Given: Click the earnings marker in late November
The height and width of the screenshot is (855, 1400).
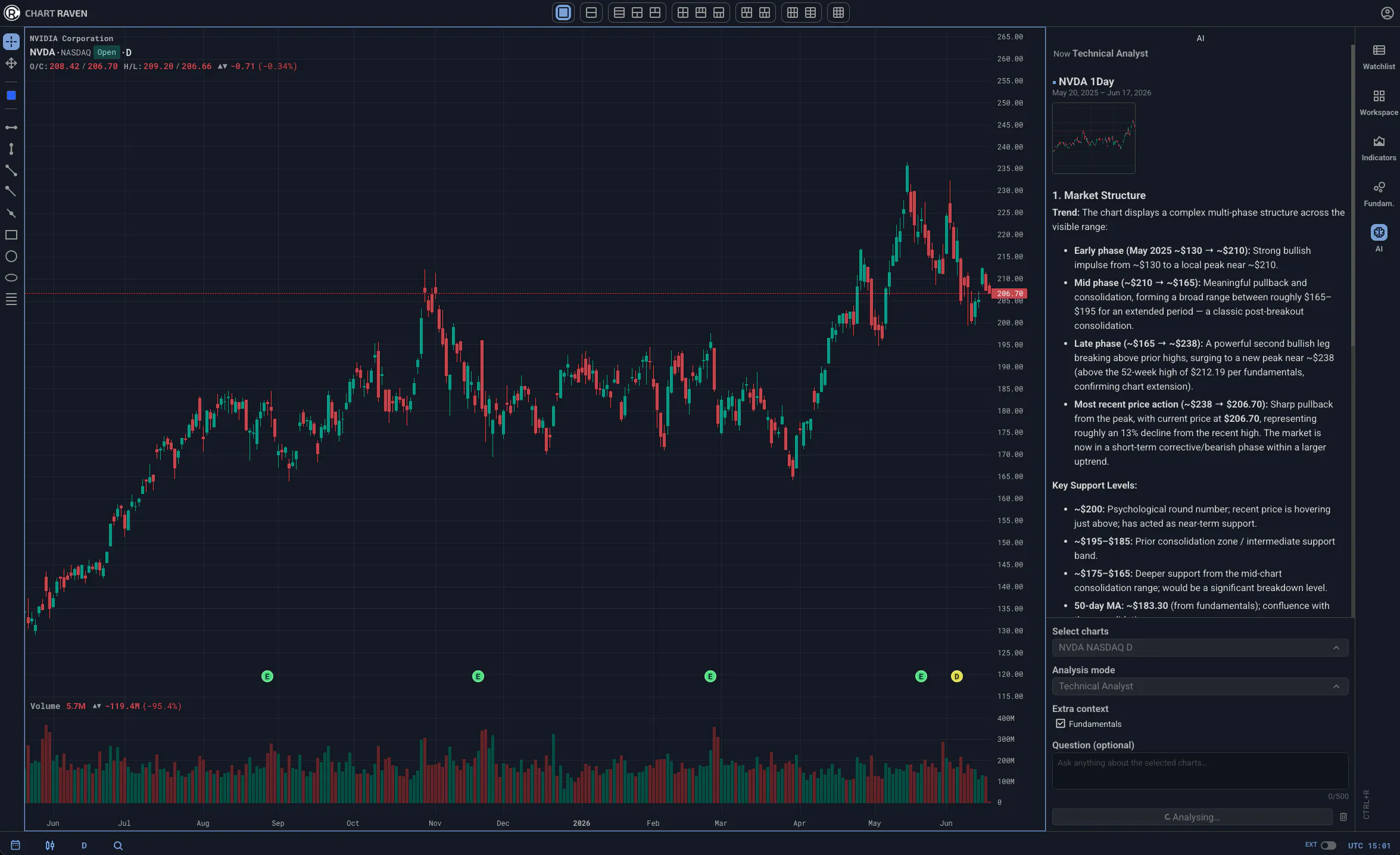Looking at the screenshot, I should click(x=478, y=676).
